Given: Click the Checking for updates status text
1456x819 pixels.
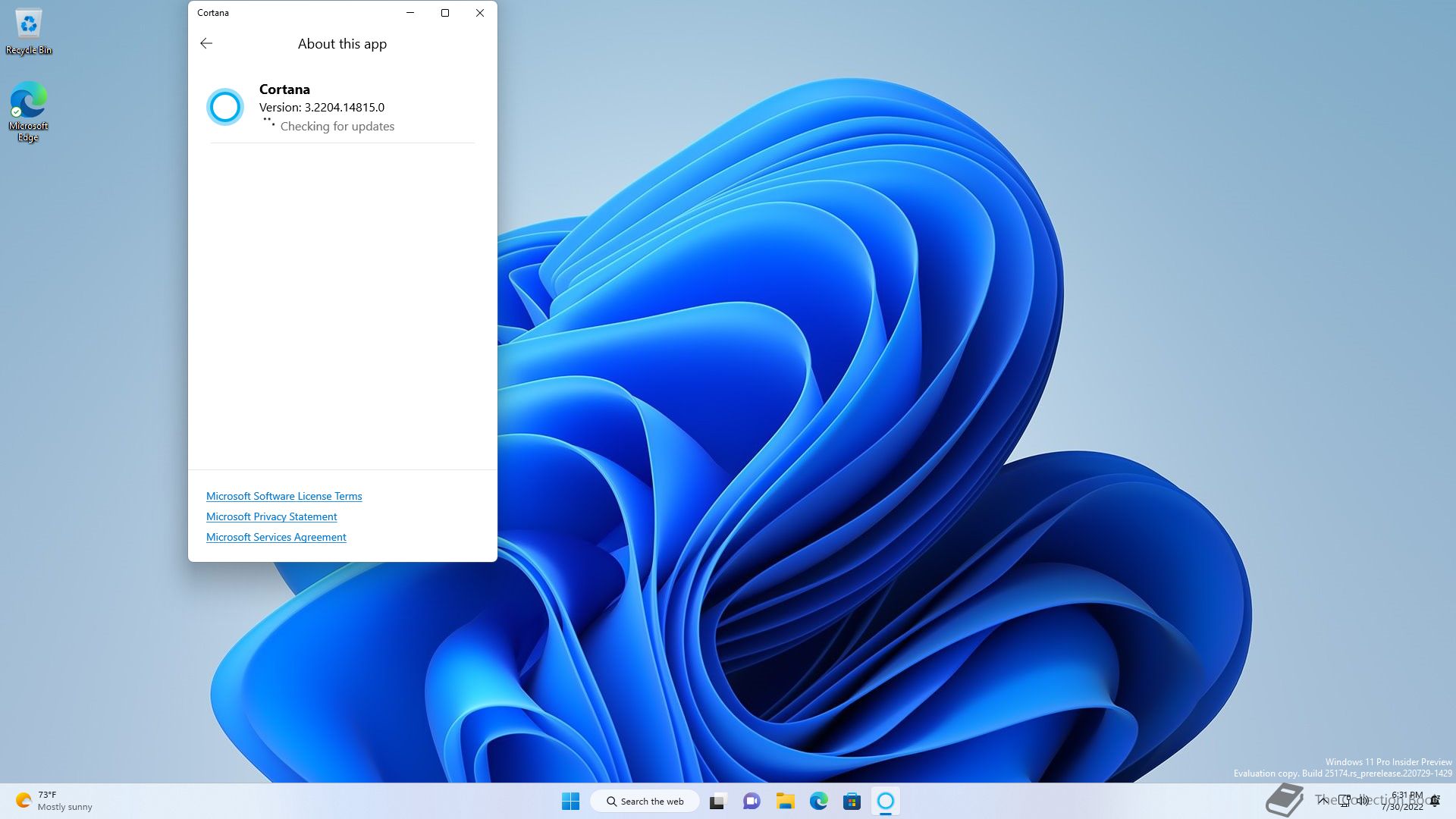Looking at the screenshot, I should [337, 127].
